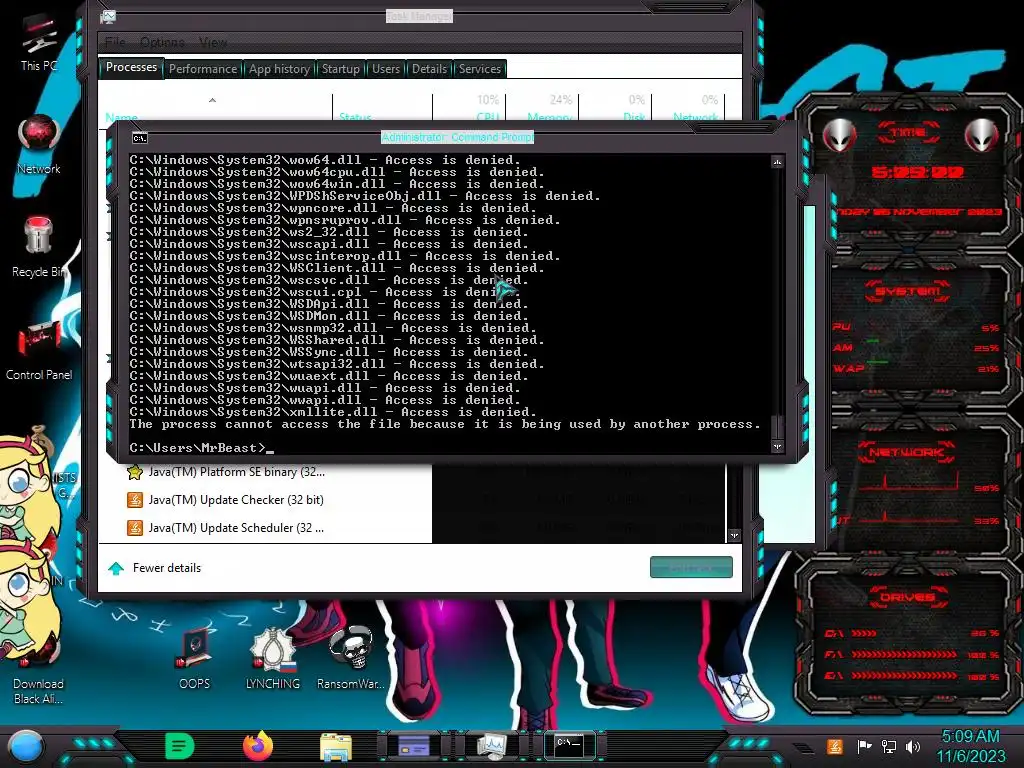Open the Network desktop icon
This screenshot has width=1024, height=768.
click(x=39, y=145)
